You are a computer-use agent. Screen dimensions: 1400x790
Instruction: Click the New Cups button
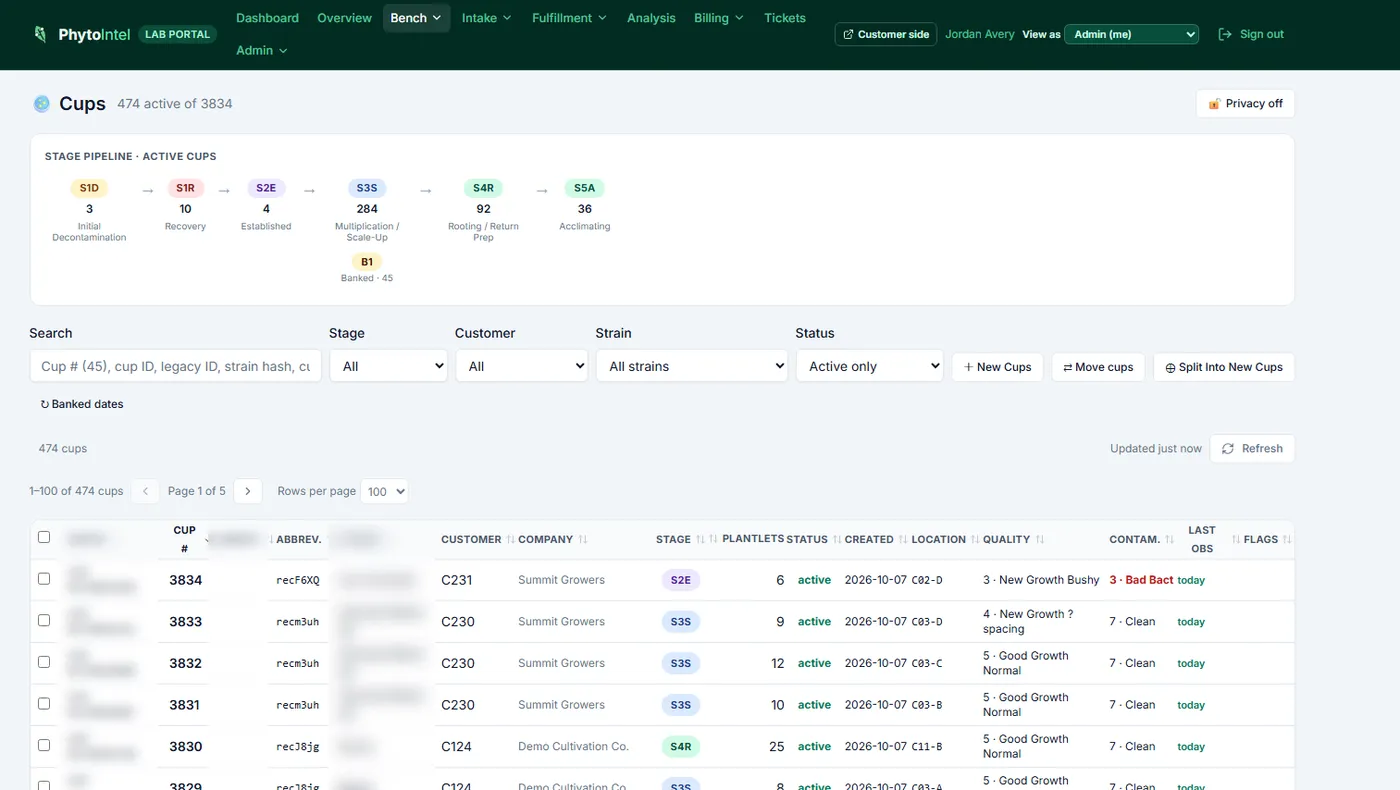click(x=998, y=367)
